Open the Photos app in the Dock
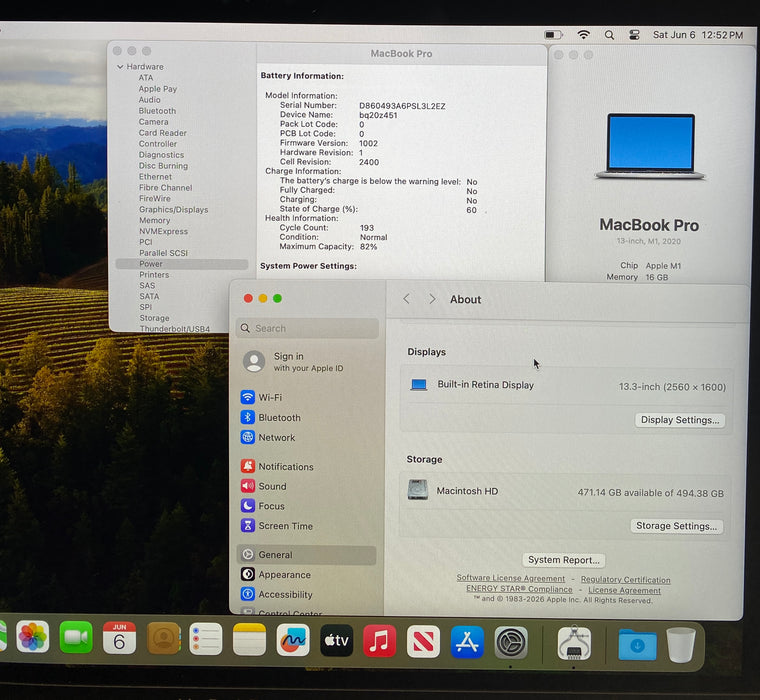Image resolution: width=760 pixels, height=700 pixels. pyautogui.click(x=32, y=636)
